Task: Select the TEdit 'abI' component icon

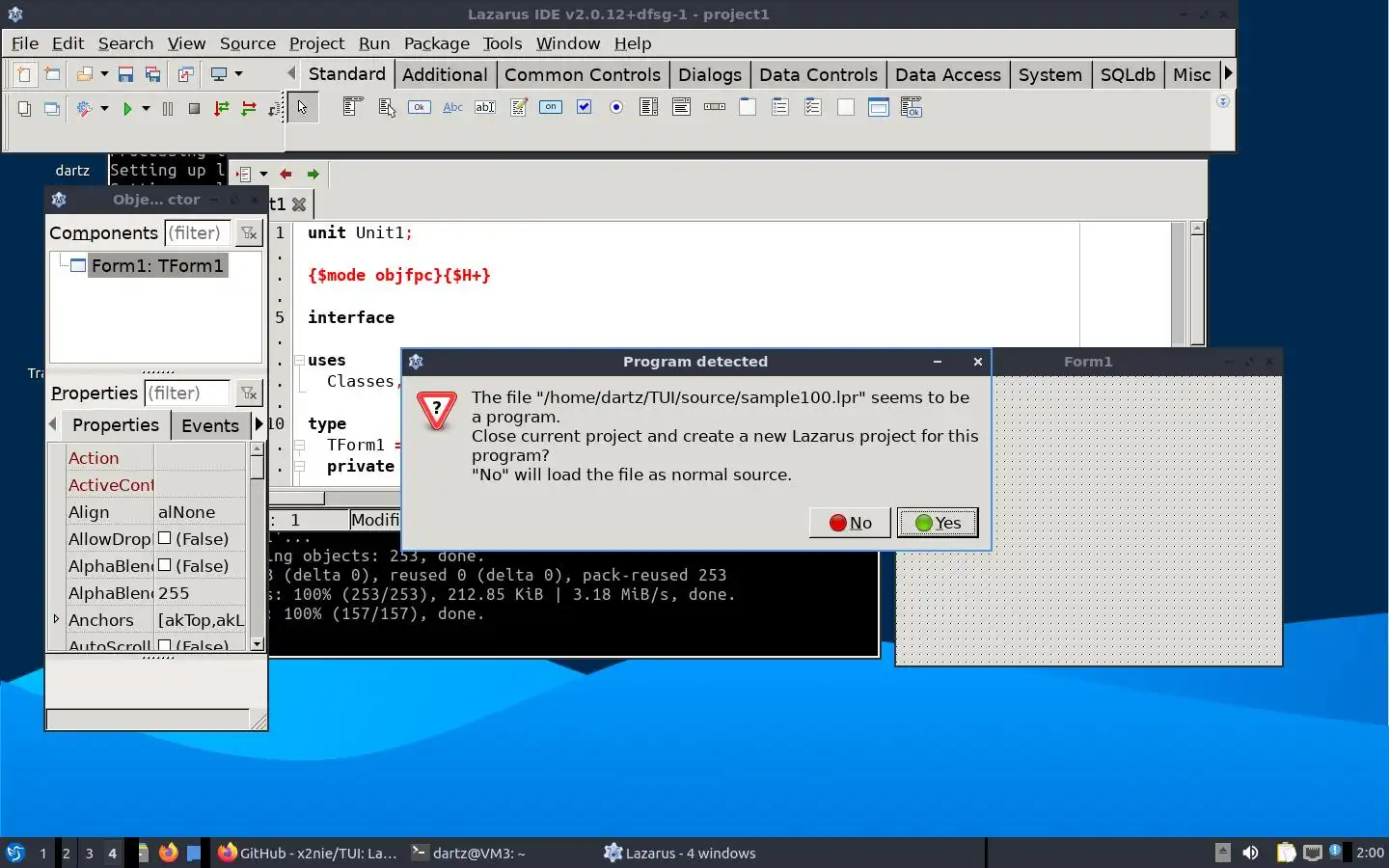Action: (x=485, y=107)
